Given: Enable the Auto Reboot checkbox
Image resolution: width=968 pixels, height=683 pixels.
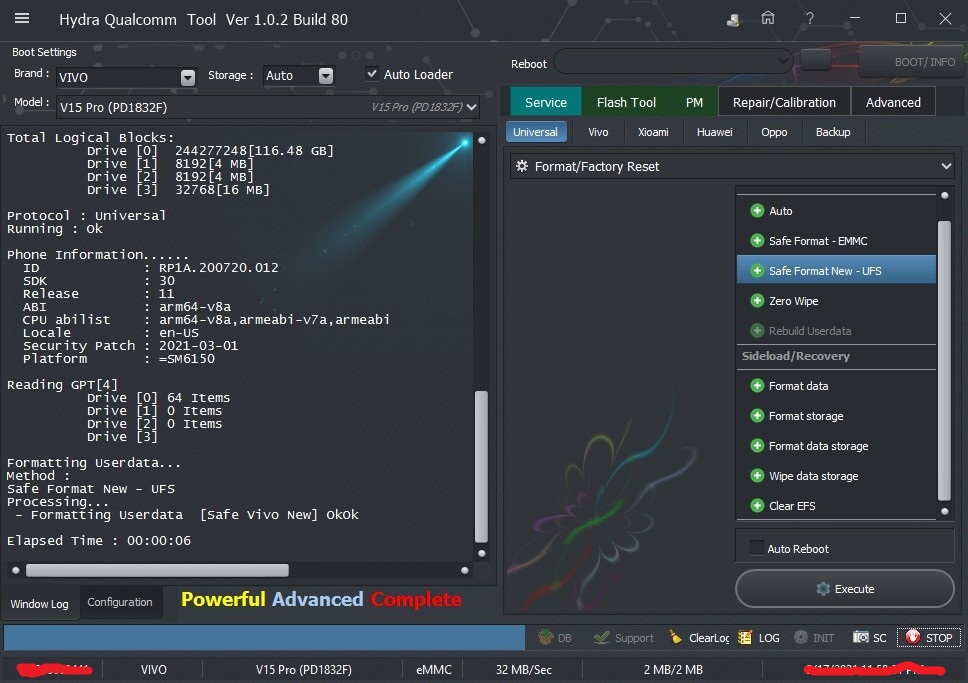Looking at the screenshot, I should click(x=756, y=548).
